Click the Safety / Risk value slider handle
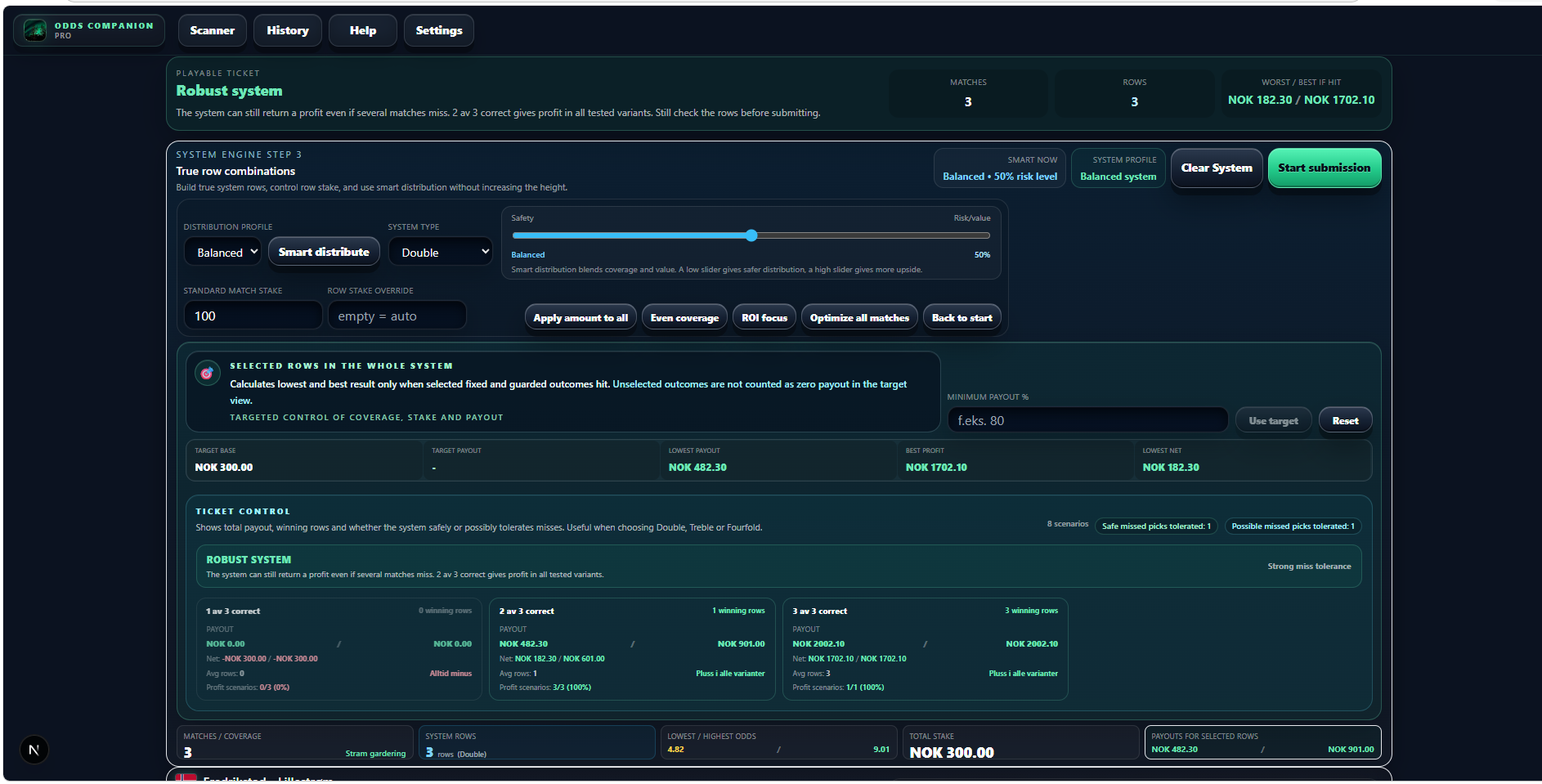1542x784 pixels. (x=751, y=235)
